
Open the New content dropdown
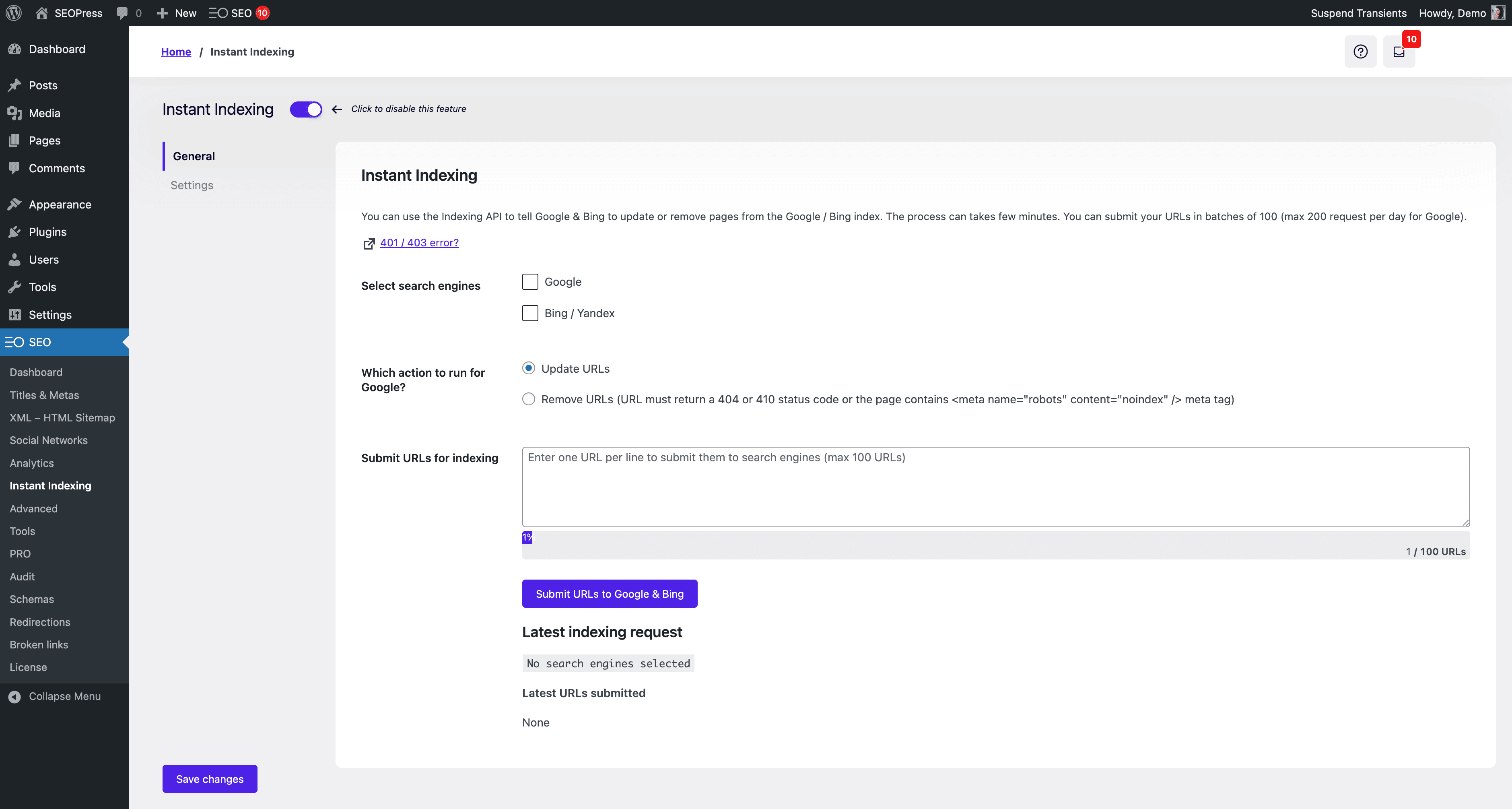click(177, 13)
